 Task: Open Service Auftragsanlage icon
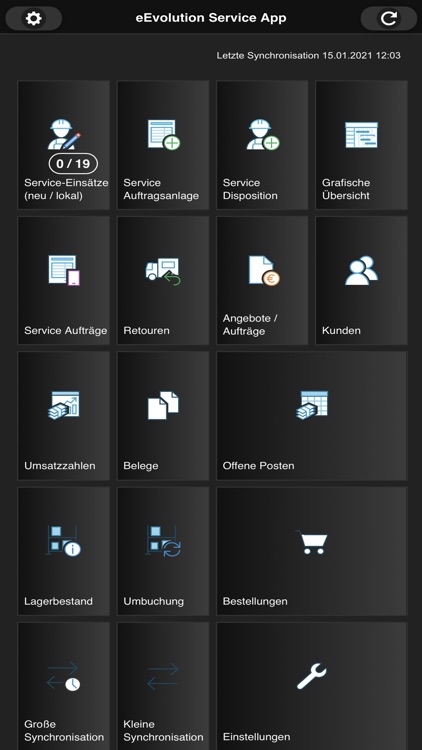164,135
